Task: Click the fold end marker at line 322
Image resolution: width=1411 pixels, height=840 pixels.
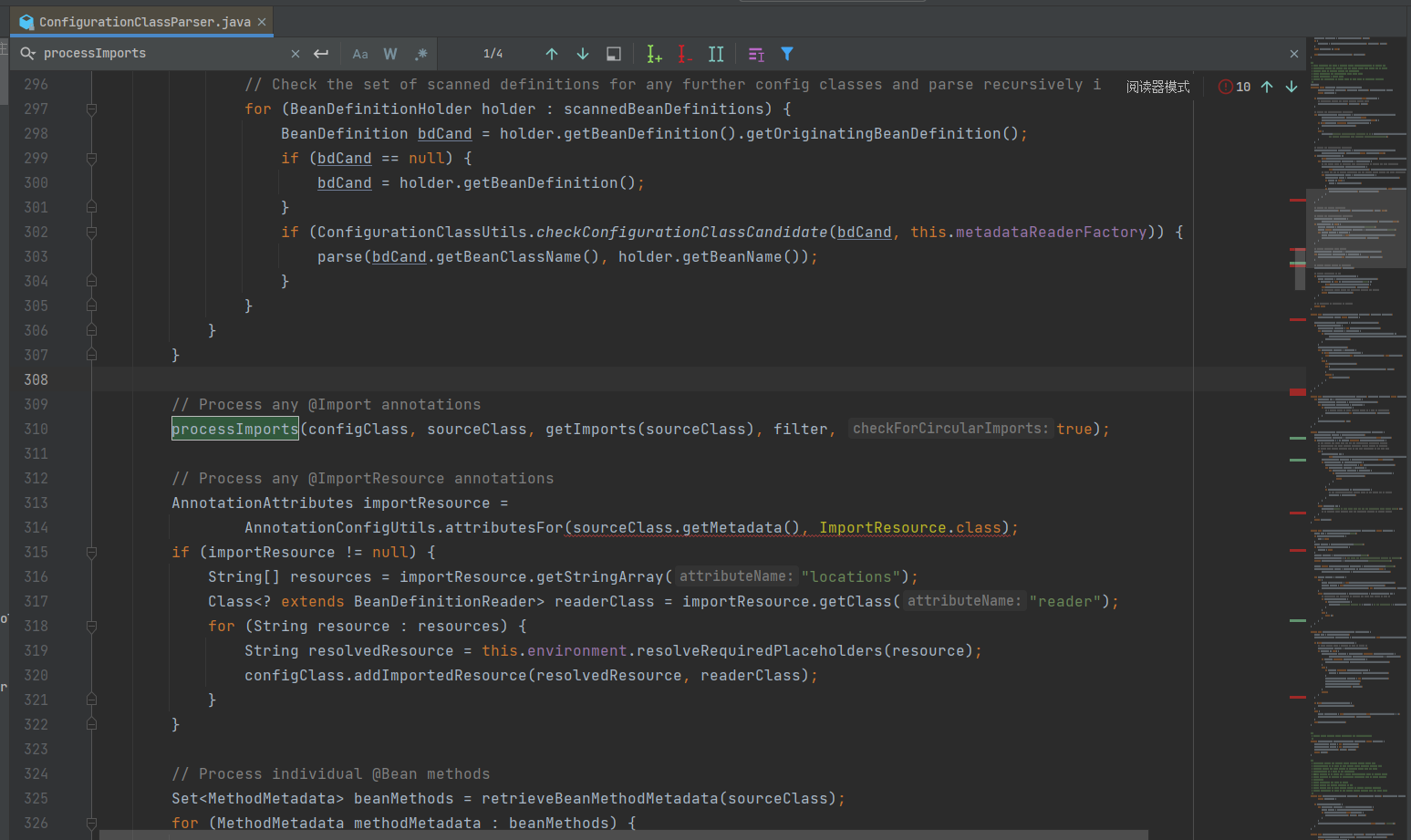Action: click(x=91, y=725)
